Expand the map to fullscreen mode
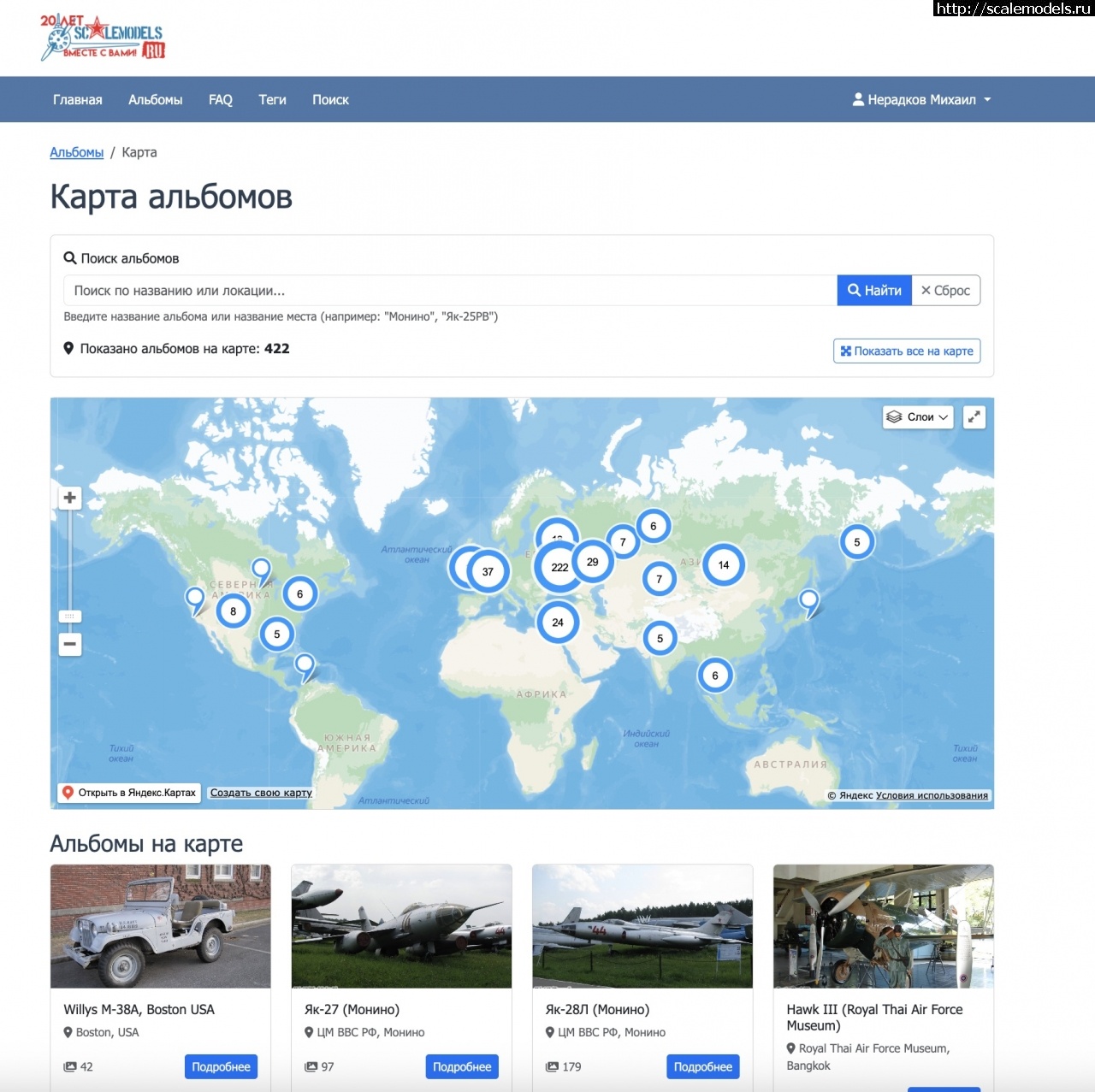The height and width of the screenshot is (1092, 1095). point(974,417)
